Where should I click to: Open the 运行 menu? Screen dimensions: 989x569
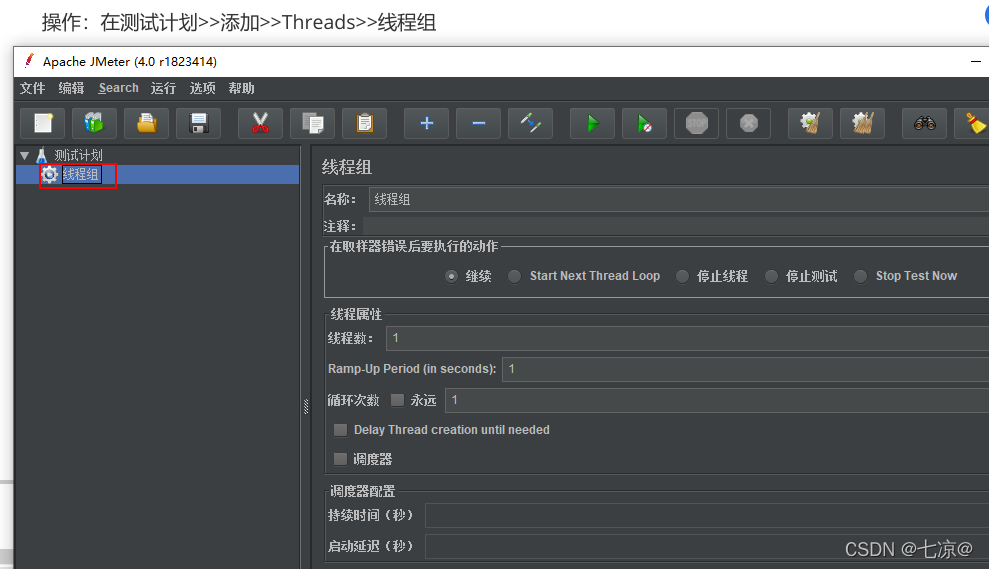point(163,88)
